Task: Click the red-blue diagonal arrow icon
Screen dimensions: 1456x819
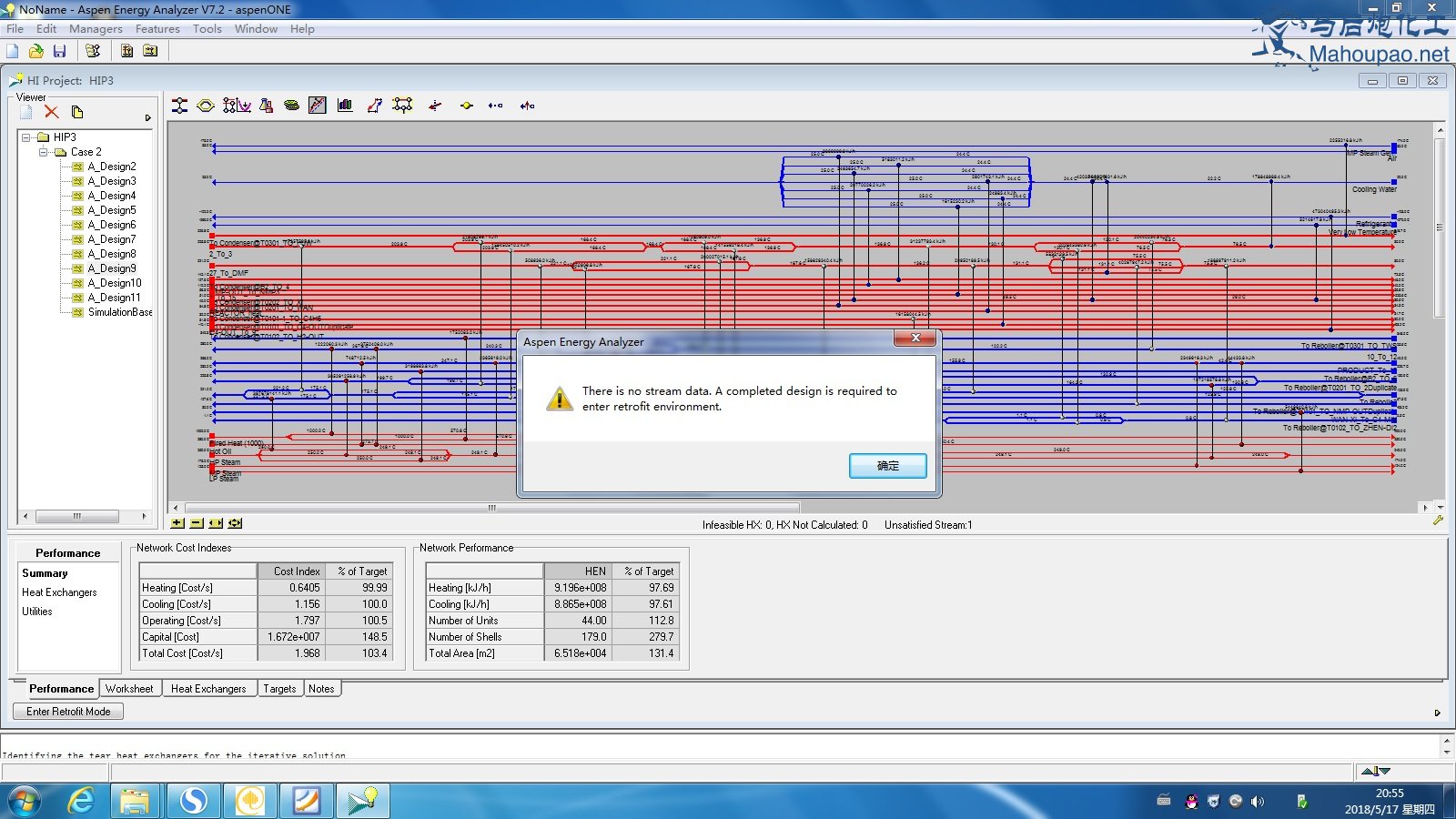Action: (374, 106)
